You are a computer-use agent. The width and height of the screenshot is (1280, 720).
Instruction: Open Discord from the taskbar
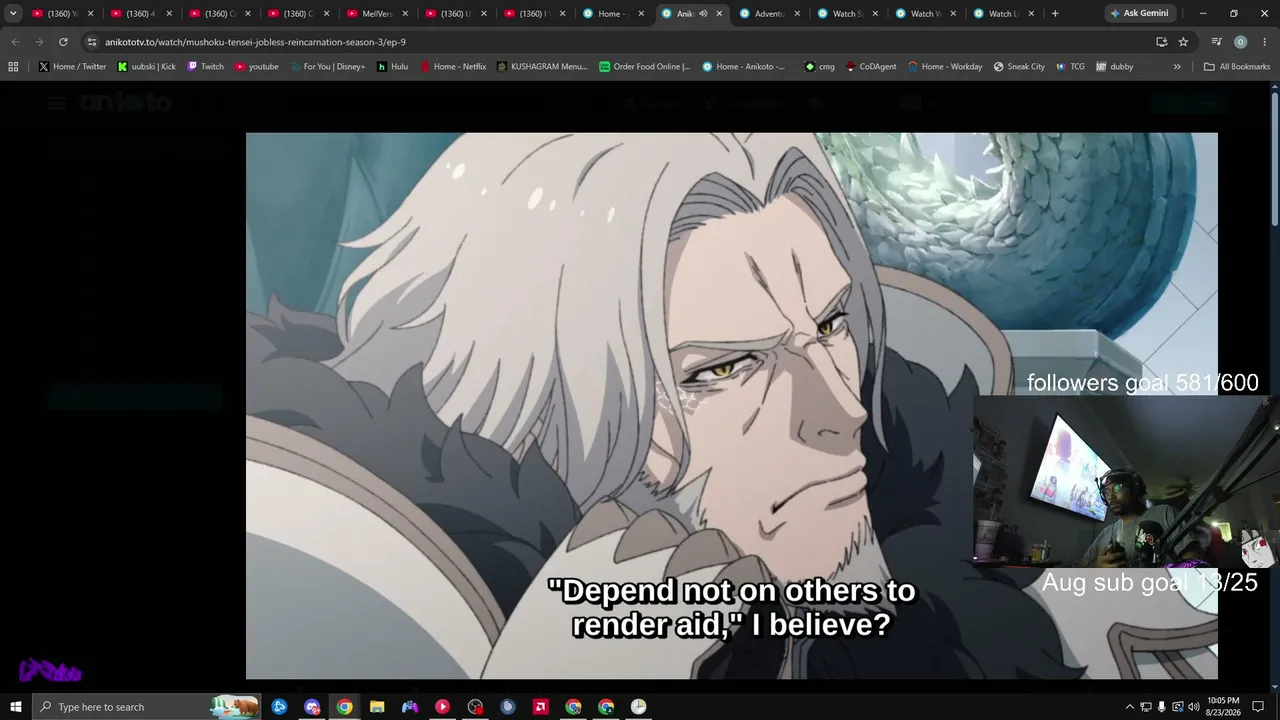click(312, 707)
